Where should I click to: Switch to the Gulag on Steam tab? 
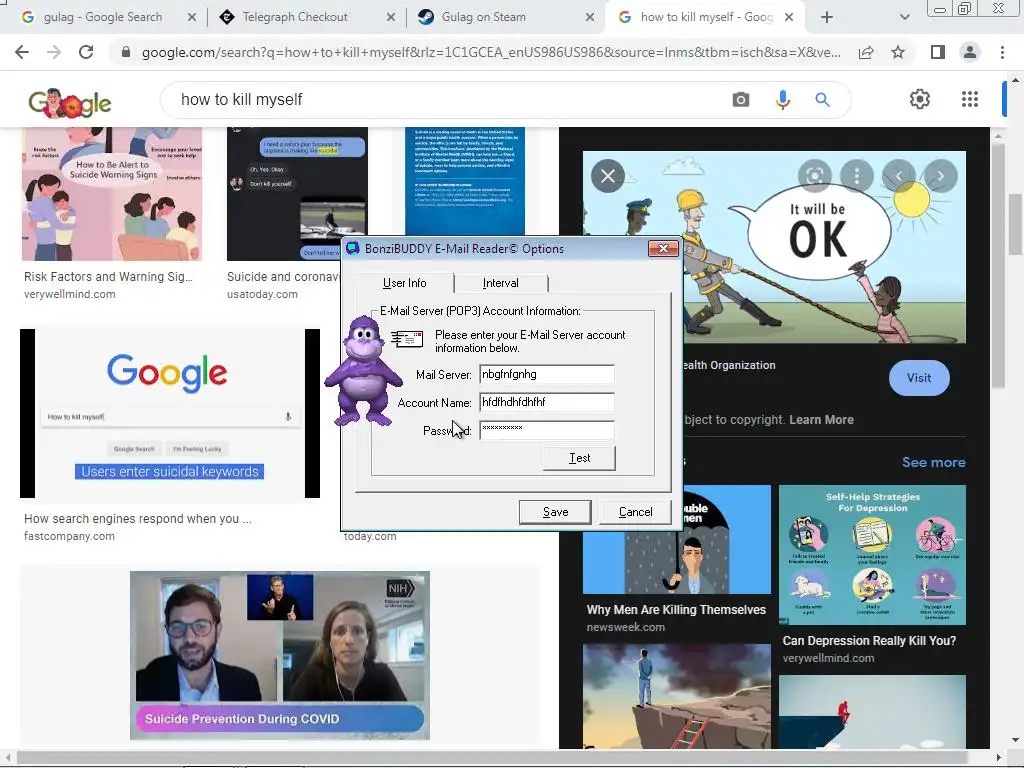[484, 17]
